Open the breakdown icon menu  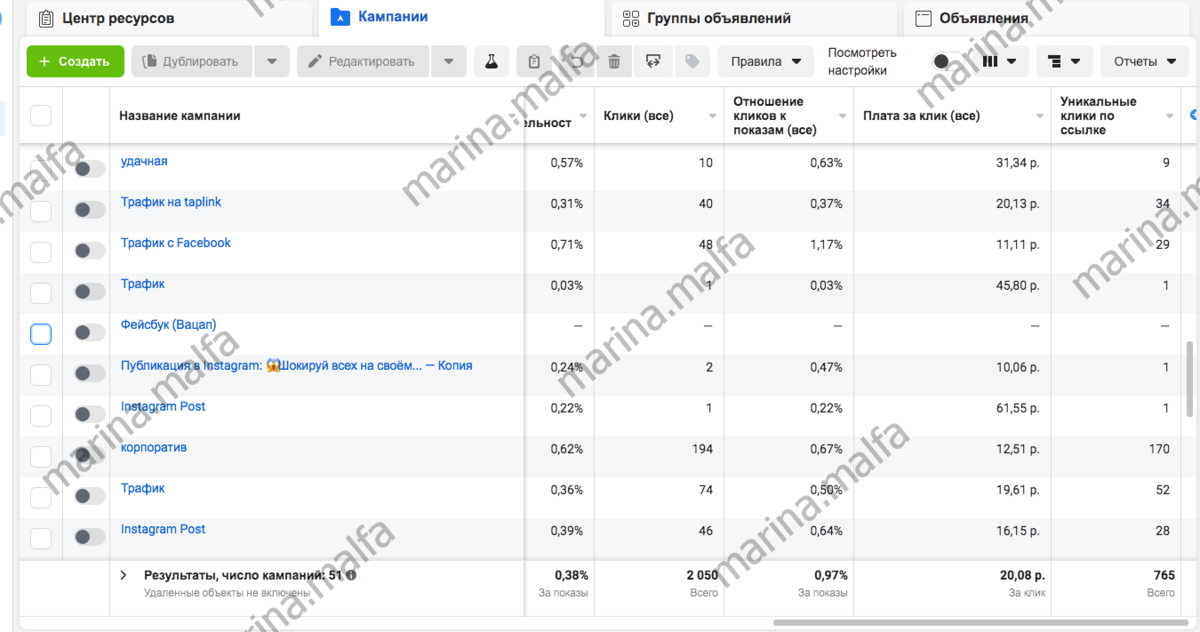(1064, 61)
